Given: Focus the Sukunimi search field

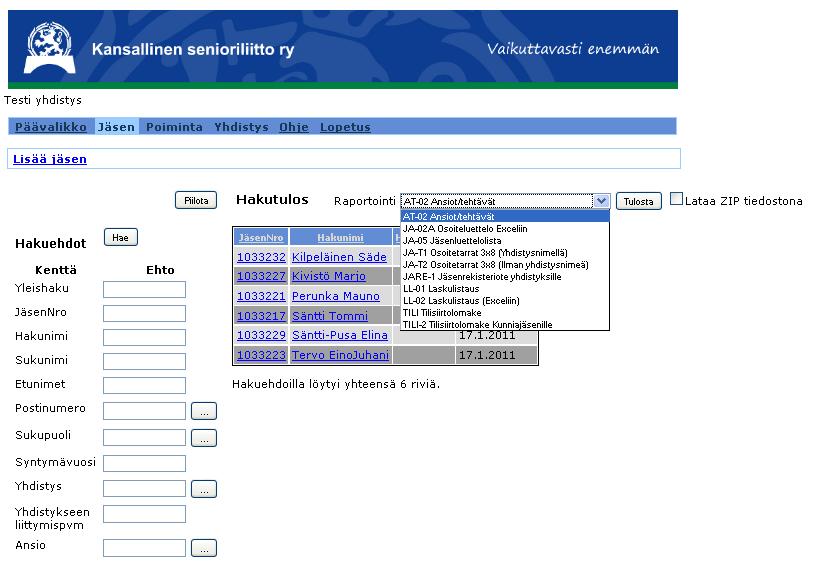Looking at the screenshot, I should 144,361.
